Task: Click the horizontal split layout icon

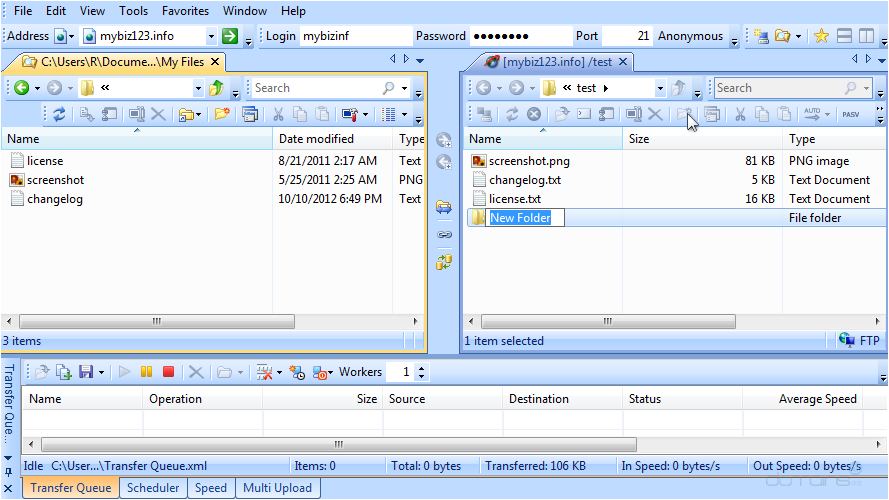Action: (844, 36)
